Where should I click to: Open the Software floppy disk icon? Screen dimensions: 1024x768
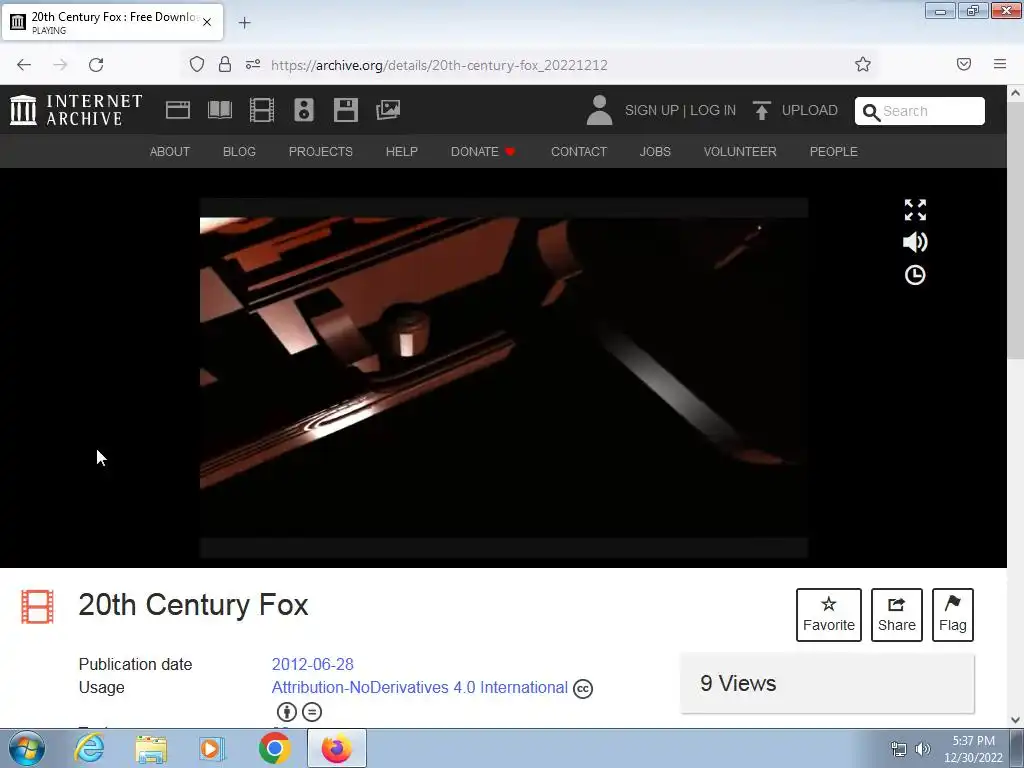tap(345, 110)
